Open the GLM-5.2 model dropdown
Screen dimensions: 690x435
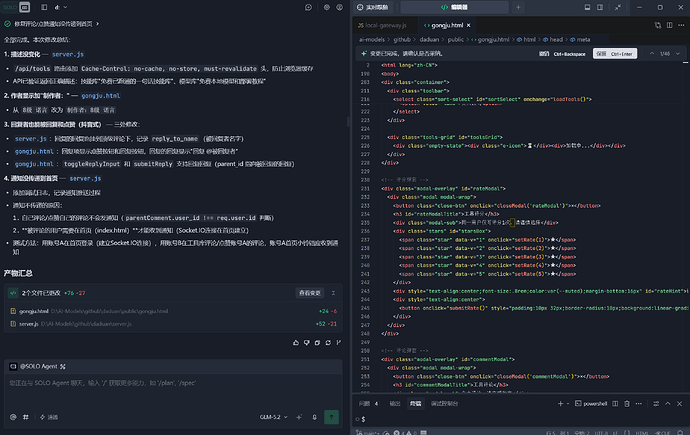[273, 417]
